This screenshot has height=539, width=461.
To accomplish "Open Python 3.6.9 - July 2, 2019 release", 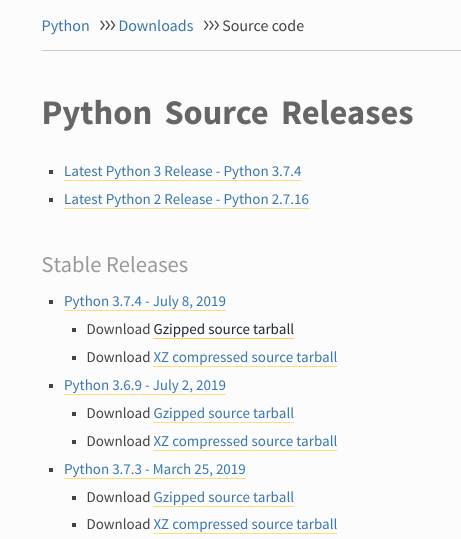I will (x=145, y=386).
